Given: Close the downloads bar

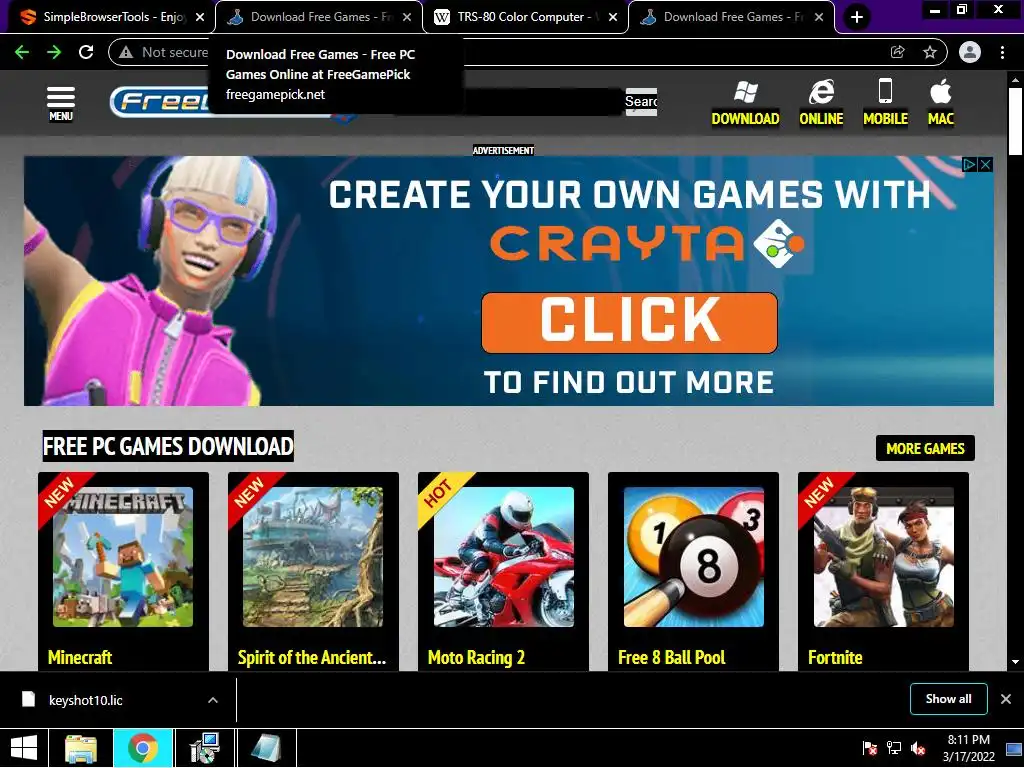Looking at the screenshot, I should (x=1006, y=699).
